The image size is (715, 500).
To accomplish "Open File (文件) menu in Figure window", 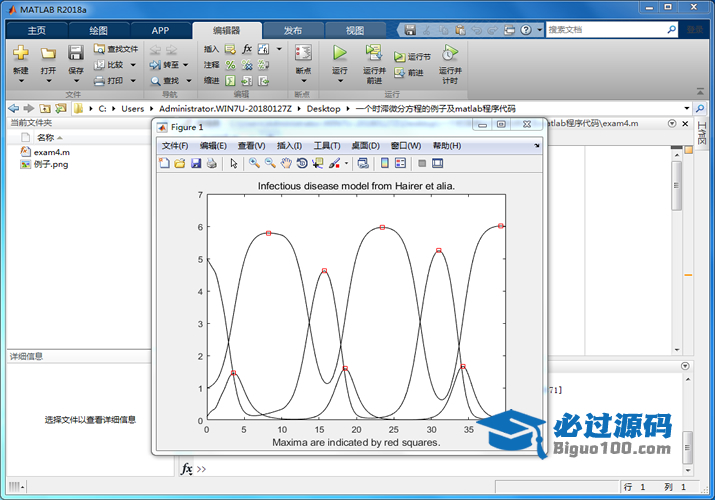I will click(175, 146).
